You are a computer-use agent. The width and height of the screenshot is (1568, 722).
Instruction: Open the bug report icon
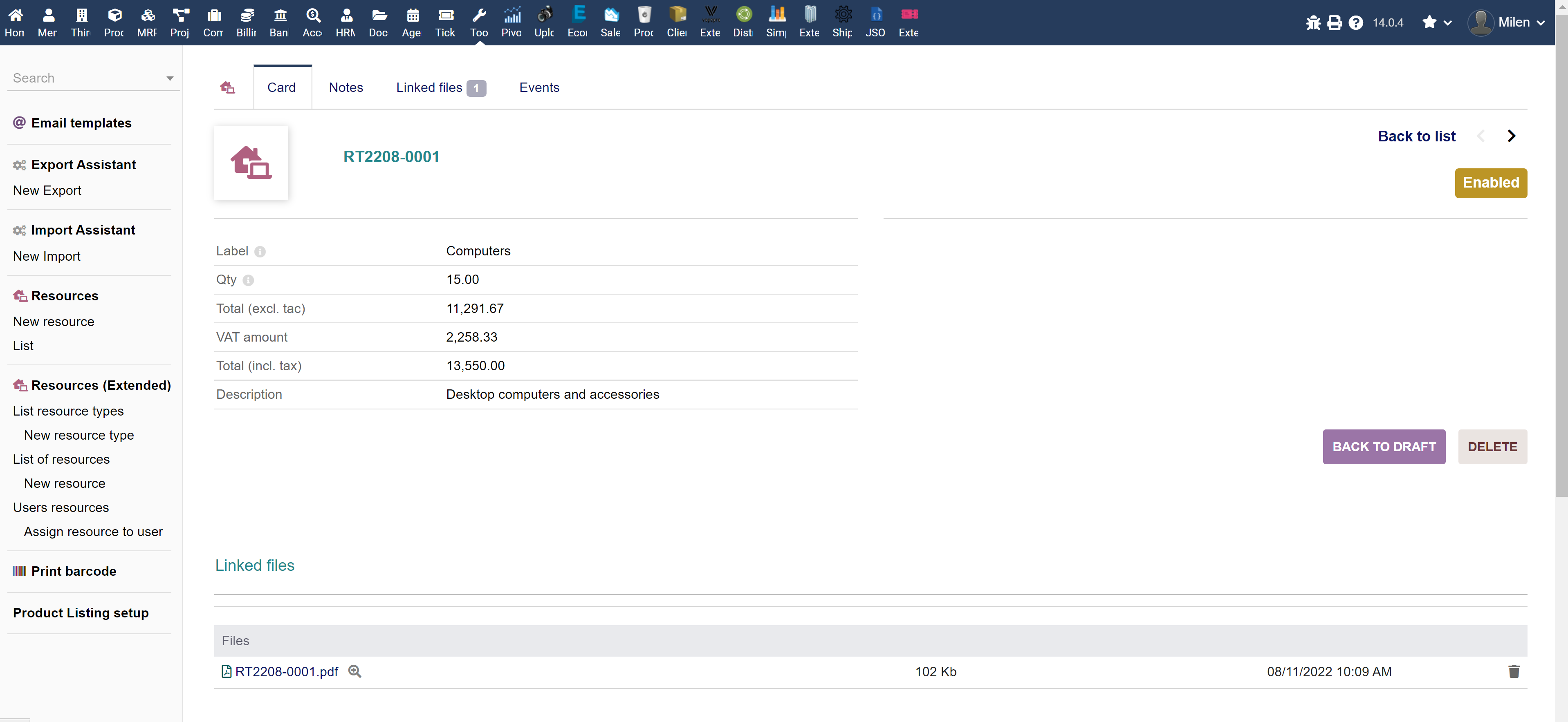[1313, 22]
